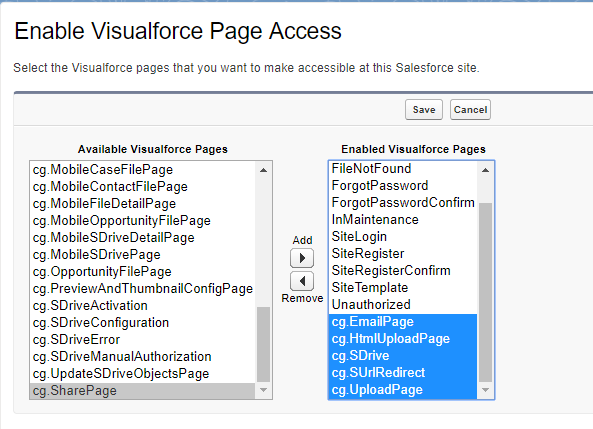Image resolution: width=593 pixels, height=429 pixels.
Task: Choose cg.SDriveConfiguration from available pages
Action: click(142, 323)
